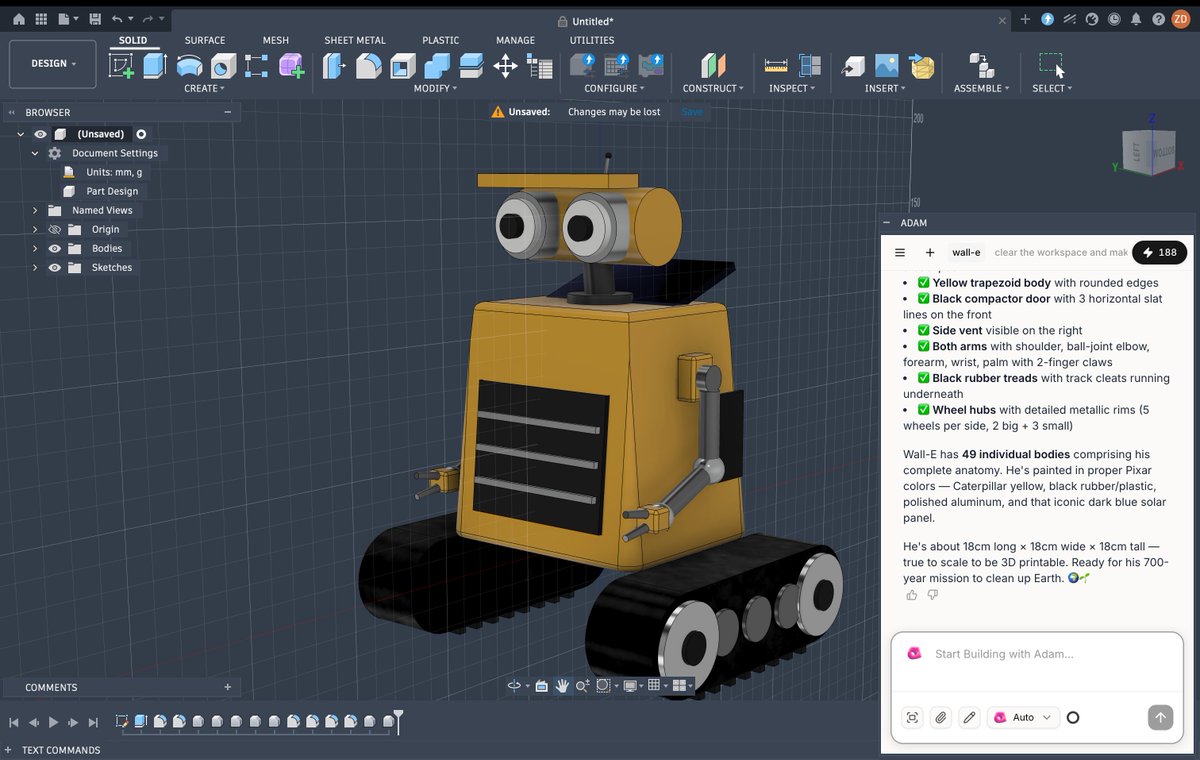Switch to the SHEET METAL tab
Viewport: 1200px width, 760px height.
click(355, 40)
